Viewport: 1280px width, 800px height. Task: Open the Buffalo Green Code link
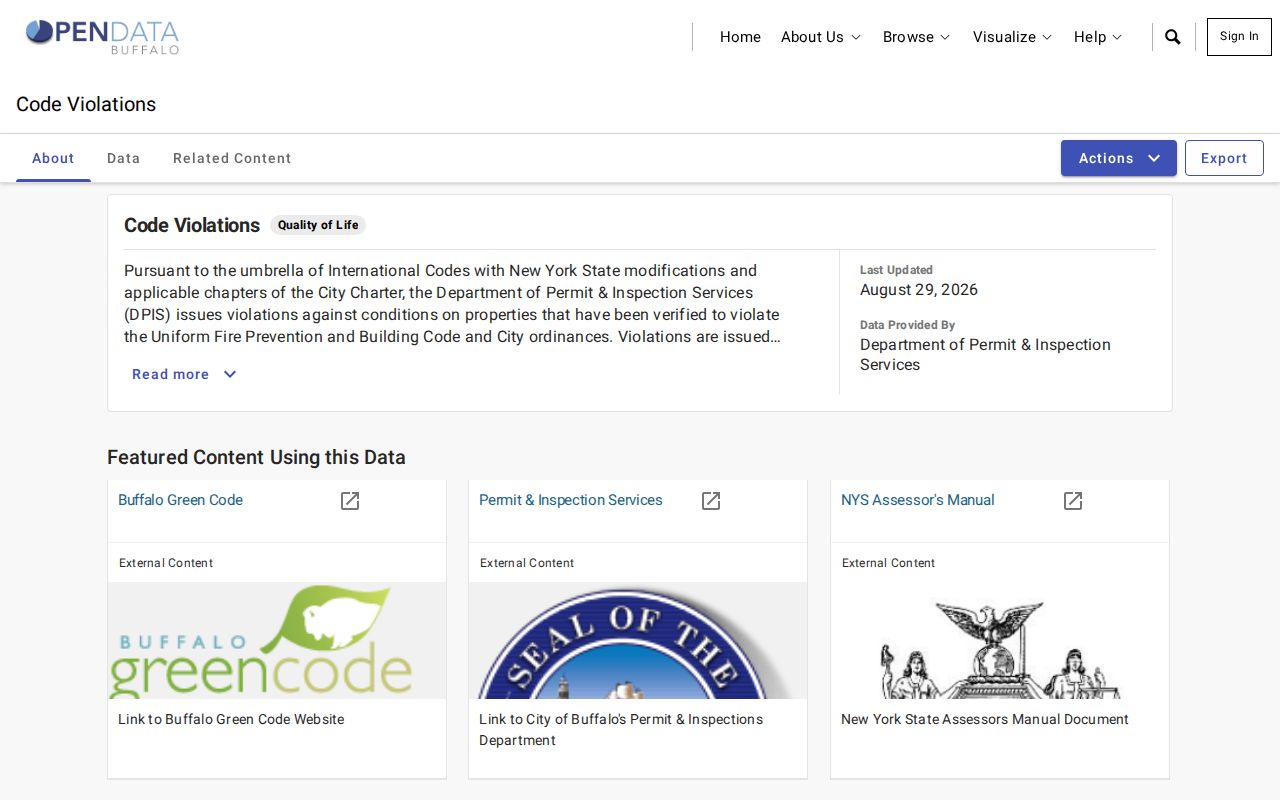[181, 500]
